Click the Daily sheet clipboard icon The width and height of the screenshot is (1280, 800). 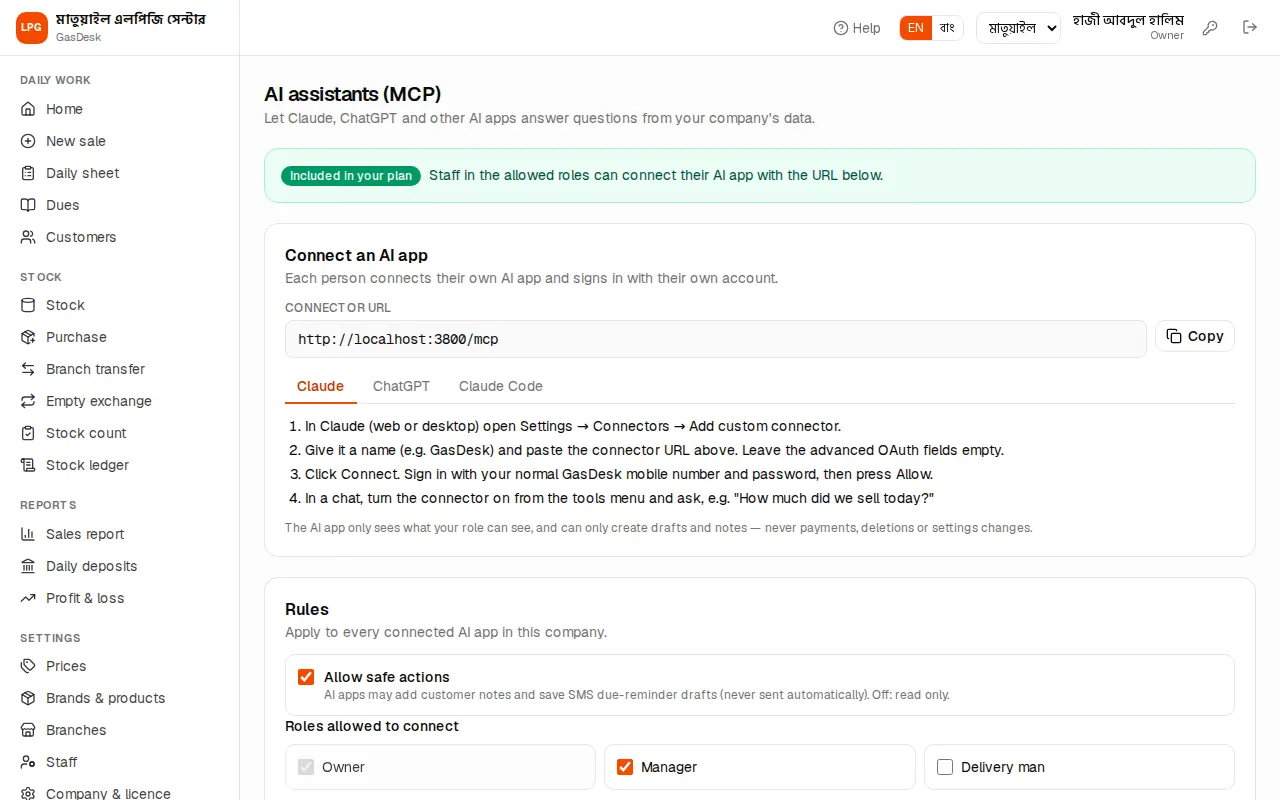click(x=28, y=173)
